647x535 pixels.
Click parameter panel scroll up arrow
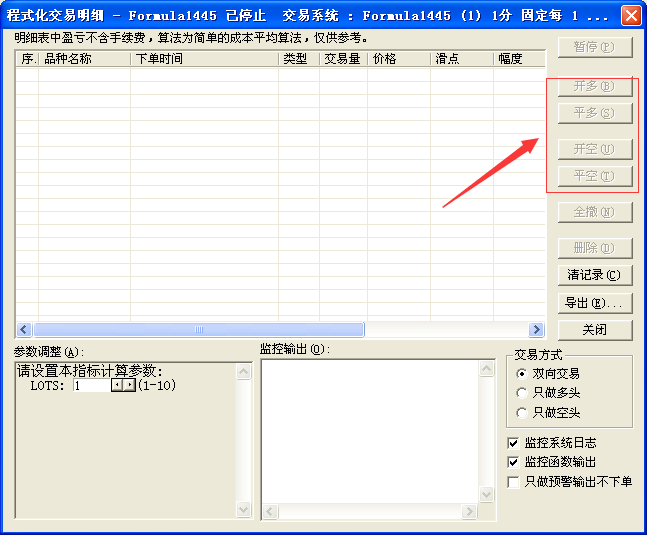tap(243, 372)
